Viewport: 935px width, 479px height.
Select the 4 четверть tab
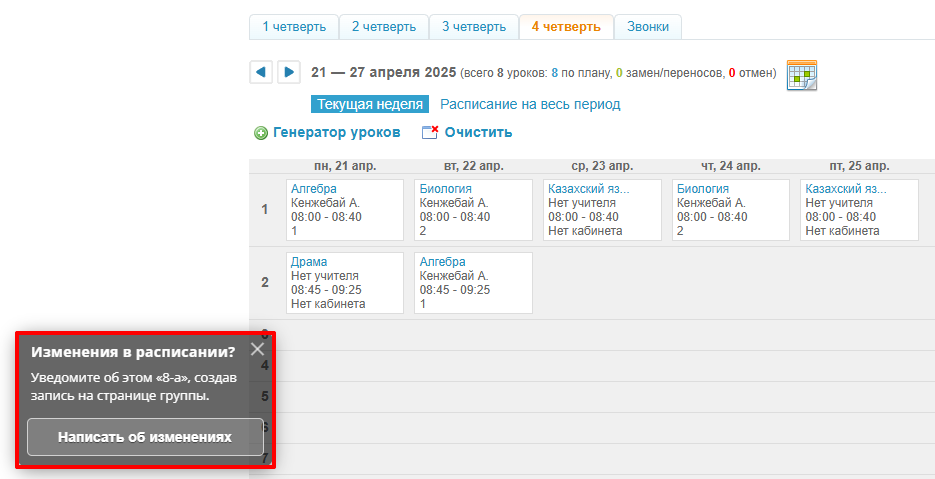pyautogui.click(x=565, y=27)
